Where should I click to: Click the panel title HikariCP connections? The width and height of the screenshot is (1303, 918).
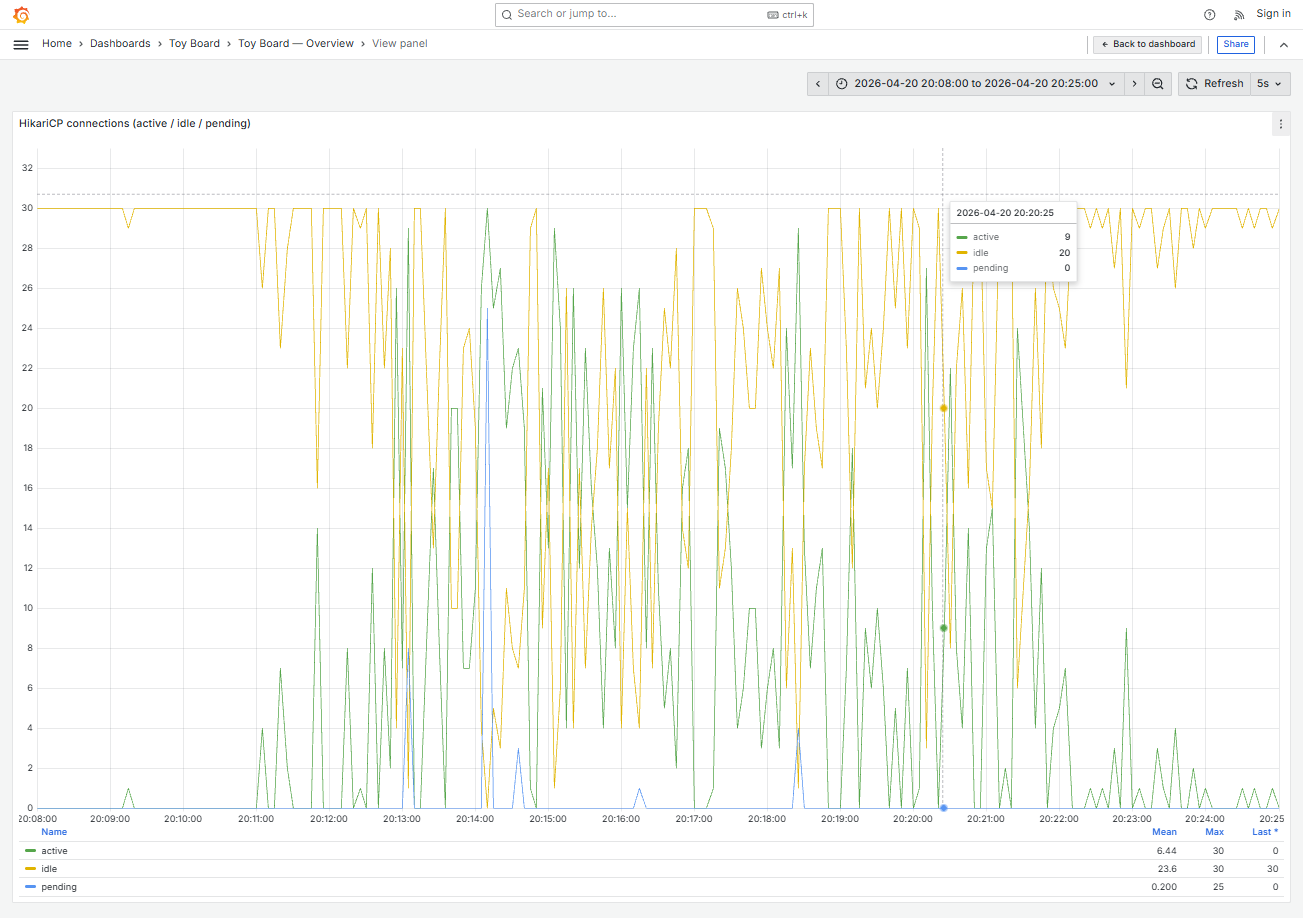tap(135, 124)
